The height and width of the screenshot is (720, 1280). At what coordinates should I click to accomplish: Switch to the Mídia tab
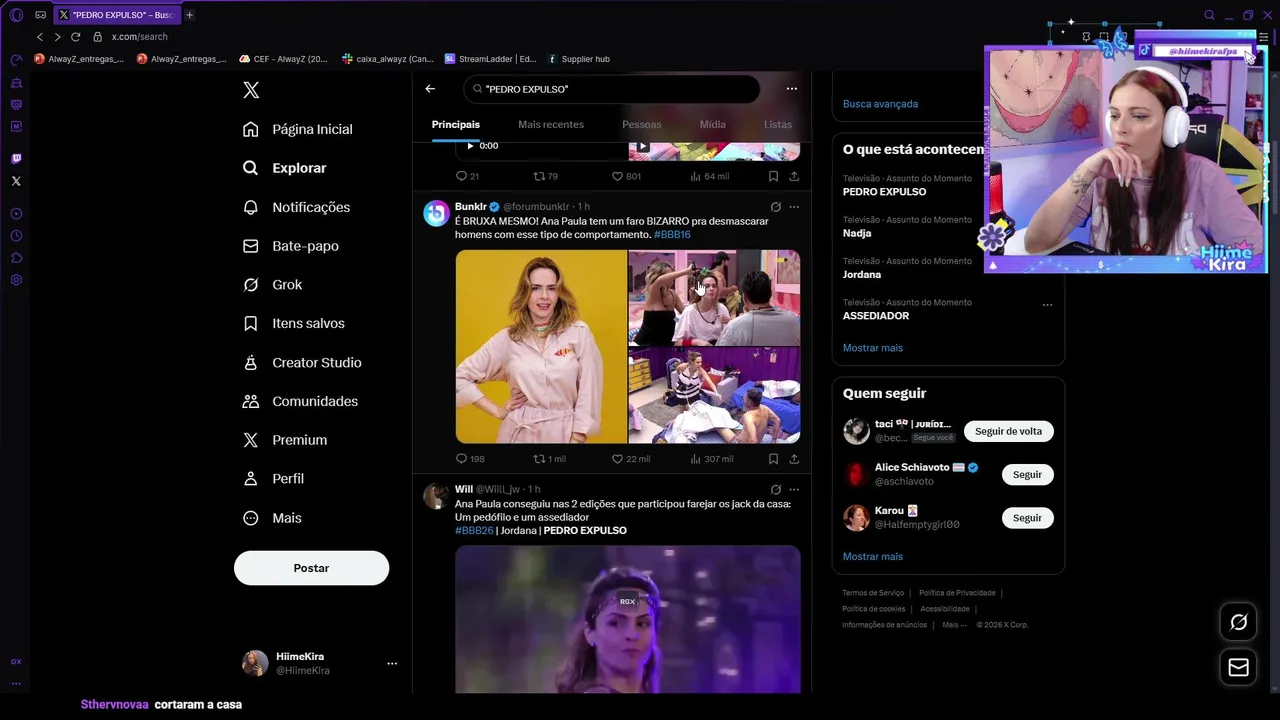713,124
